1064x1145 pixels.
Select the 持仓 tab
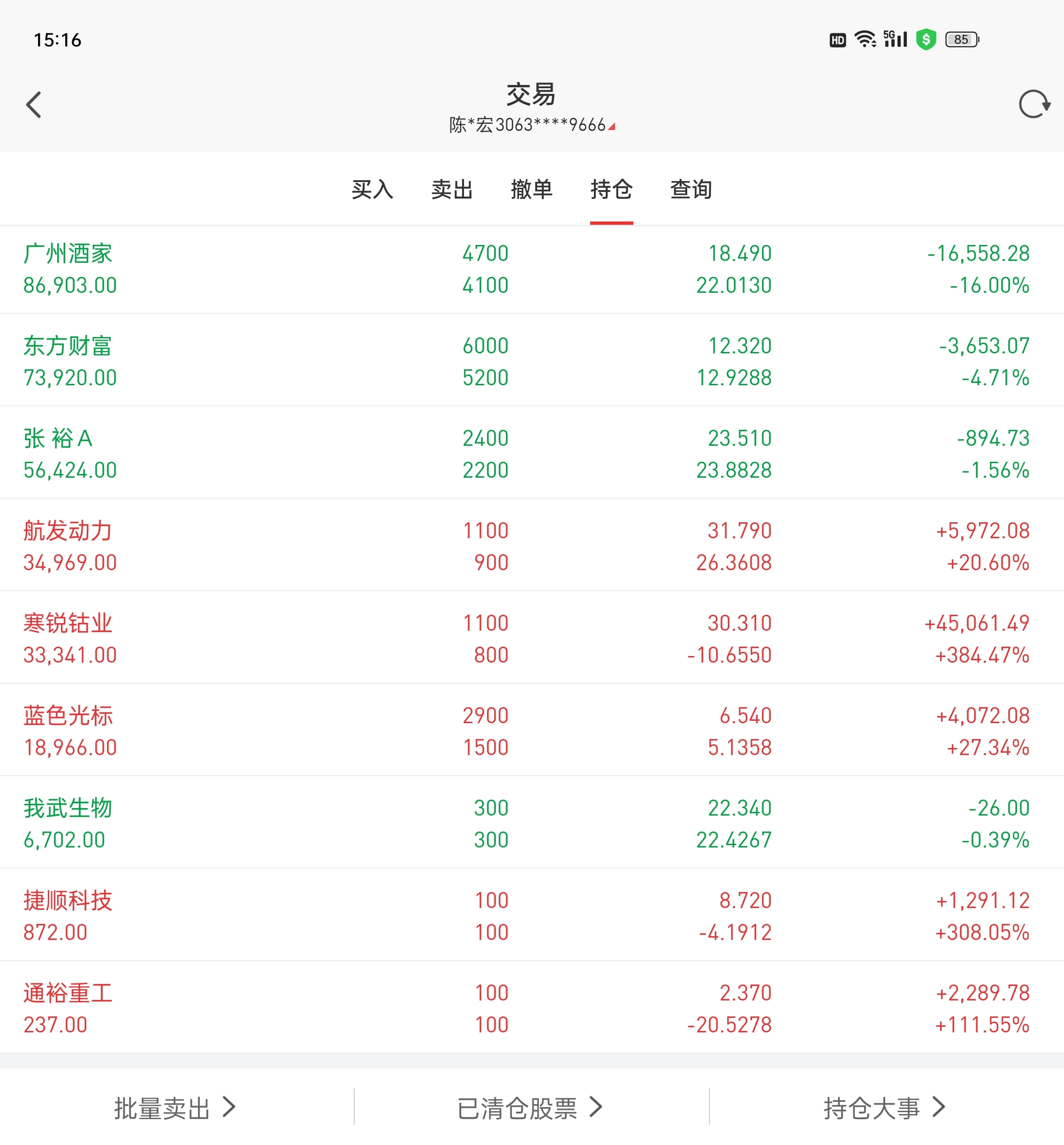[611, 190]
